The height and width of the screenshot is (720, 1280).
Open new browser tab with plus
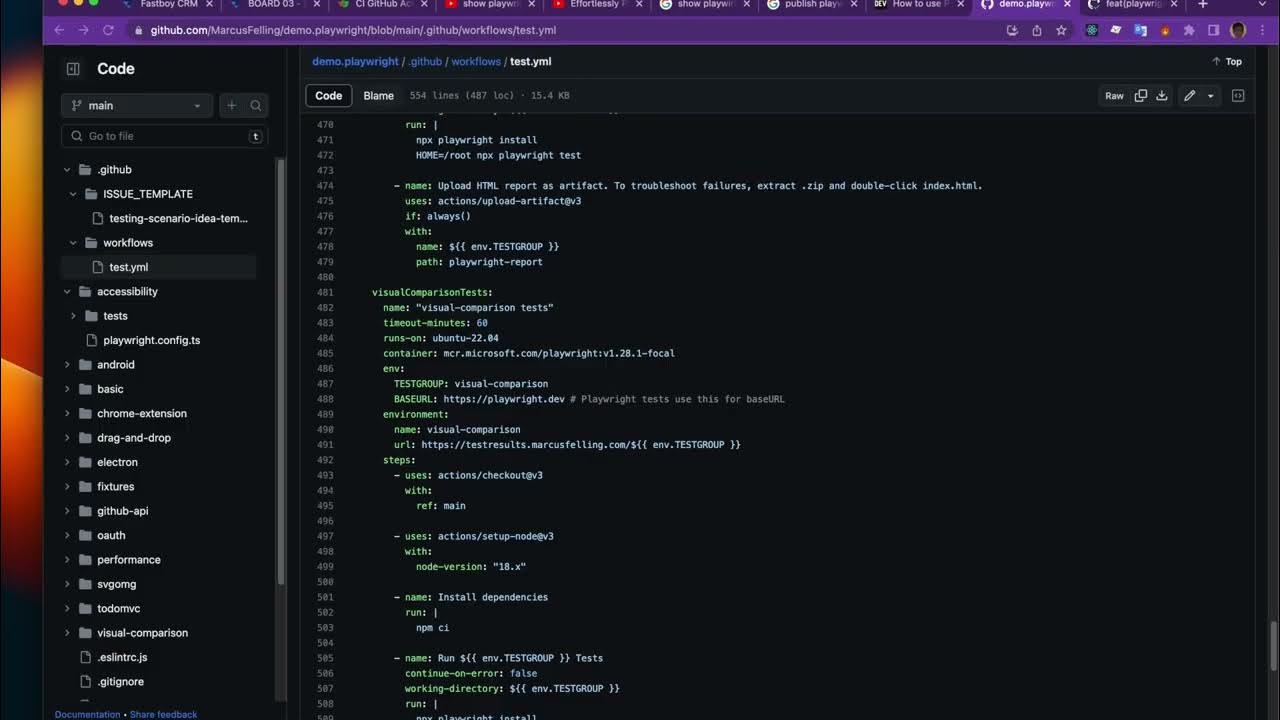[1203, 5]
